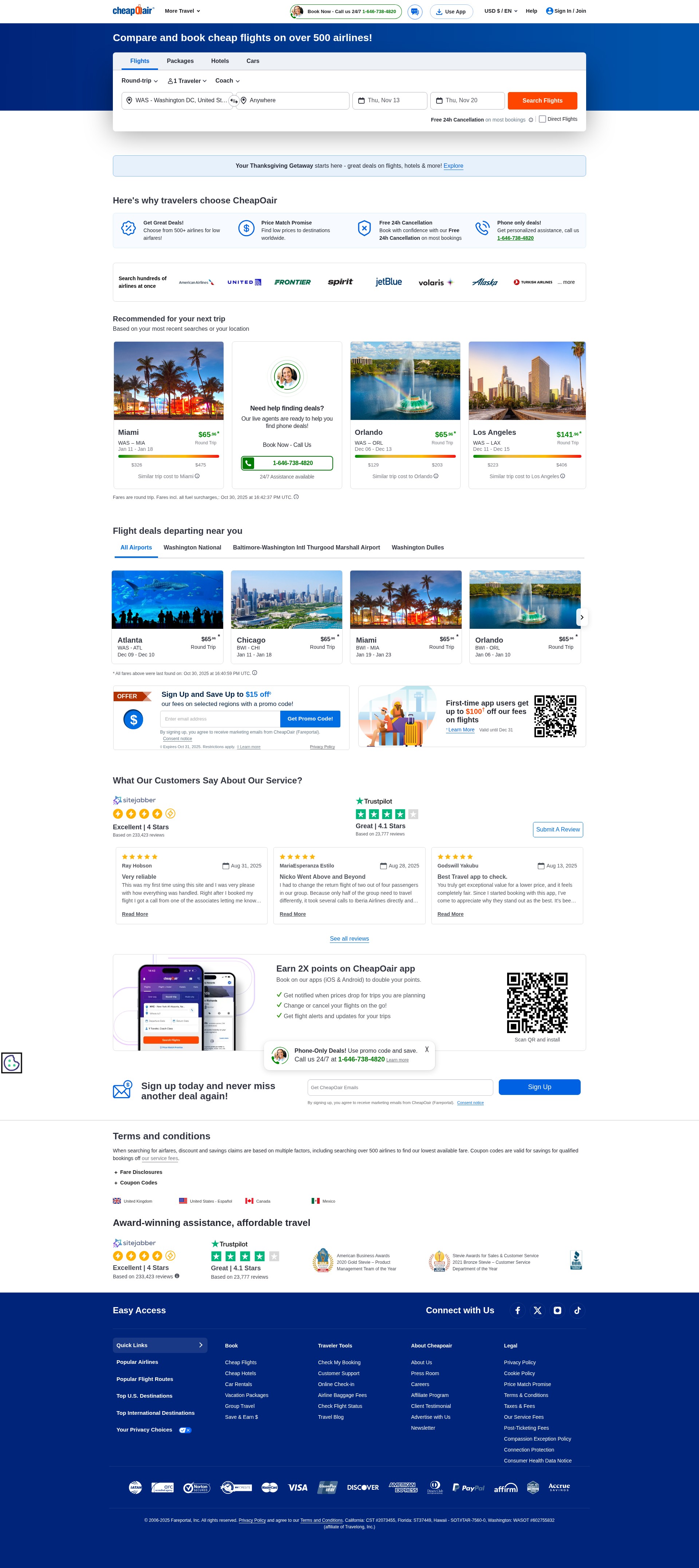
Task: Click the promo Enter email address field
Action: pos(220,719)
